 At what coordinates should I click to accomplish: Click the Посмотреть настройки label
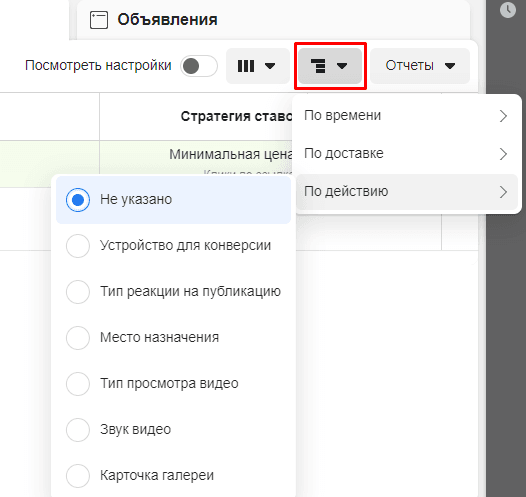pyautogui.click(x=98, y=65)
